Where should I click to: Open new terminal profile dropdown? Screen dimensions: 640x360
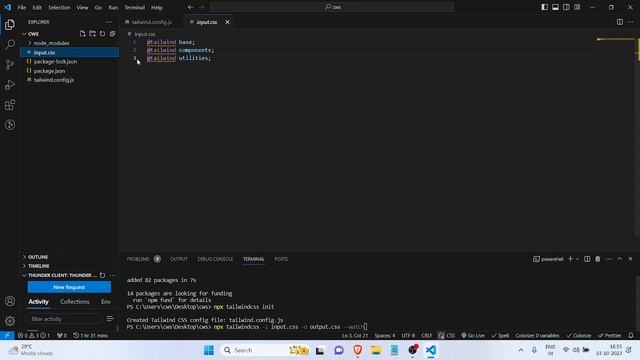pyautogui.click(x=577, y=259)
